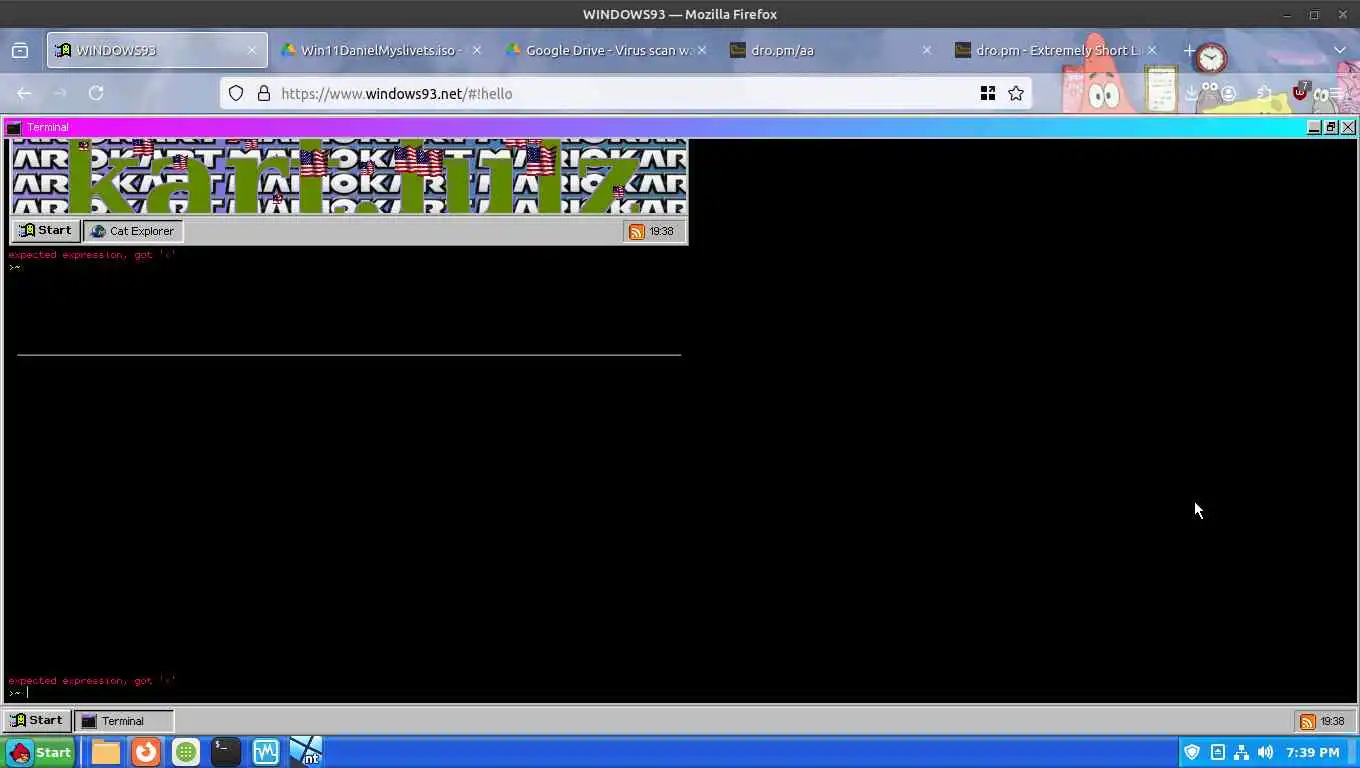The width and height of the screenshot is (1360, 768).
Task: Click the 19:38 clock in the bottom Windows93 tray
Action: 1333,721
